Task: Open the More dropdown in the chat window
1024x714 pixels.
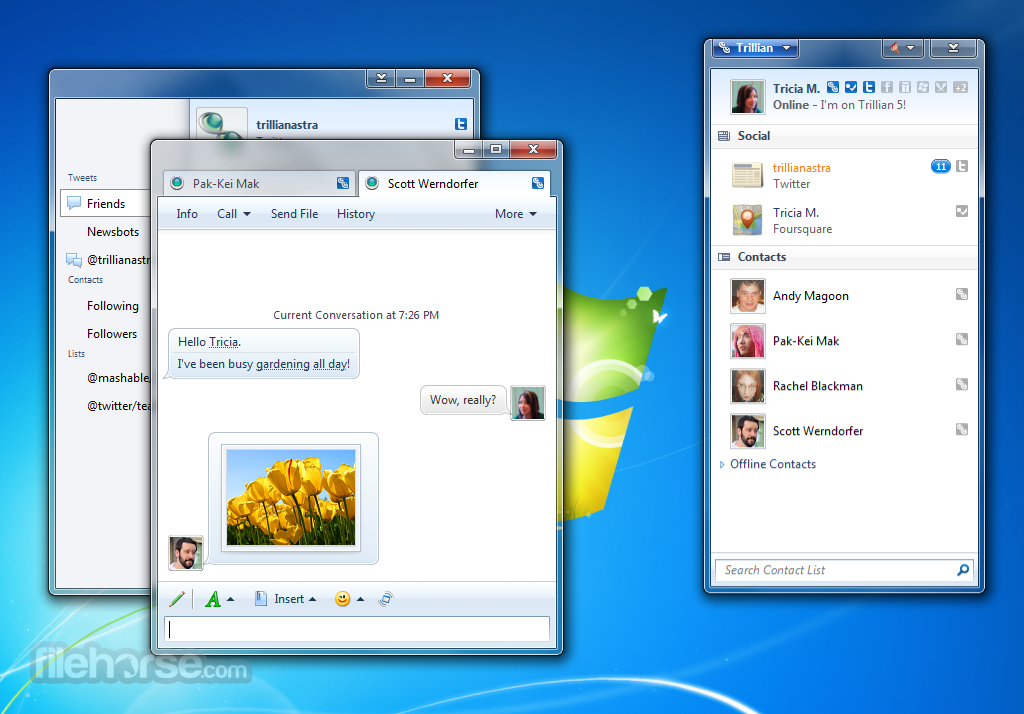Action: pos(515,213)
